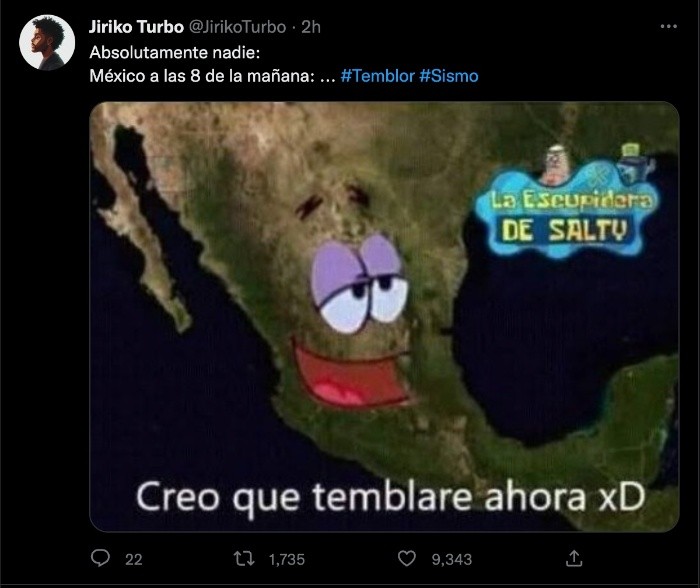Like the tweet with the heart icon
This screenshot has width=700, height=588.
[x=406, y=558]
